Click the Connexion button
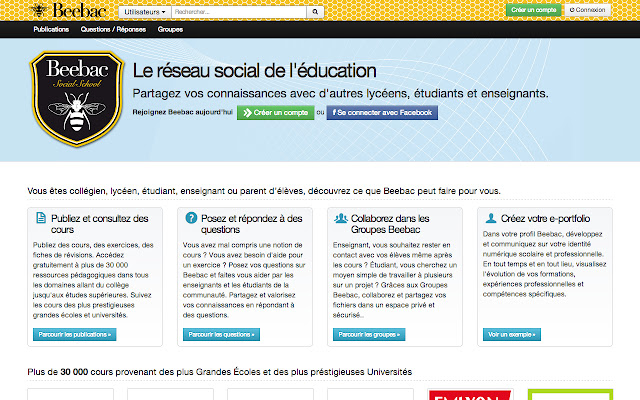640x400 pixels. click(x=587, y=10)
